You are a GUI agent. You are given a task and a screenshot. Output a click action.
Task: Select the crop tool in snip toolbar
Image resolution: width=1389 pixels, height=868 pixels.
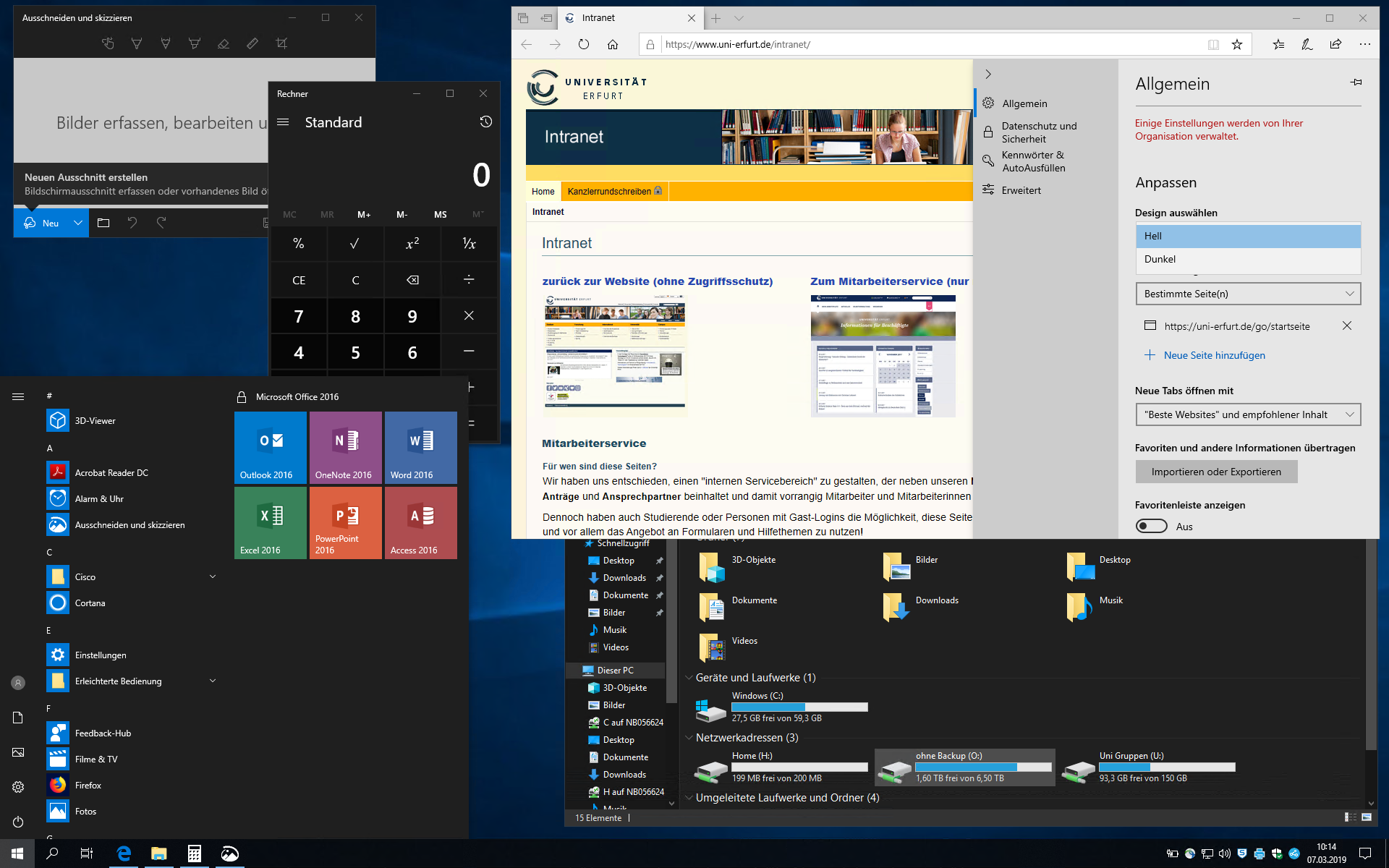pyautogui.click(x=281, y=44)
